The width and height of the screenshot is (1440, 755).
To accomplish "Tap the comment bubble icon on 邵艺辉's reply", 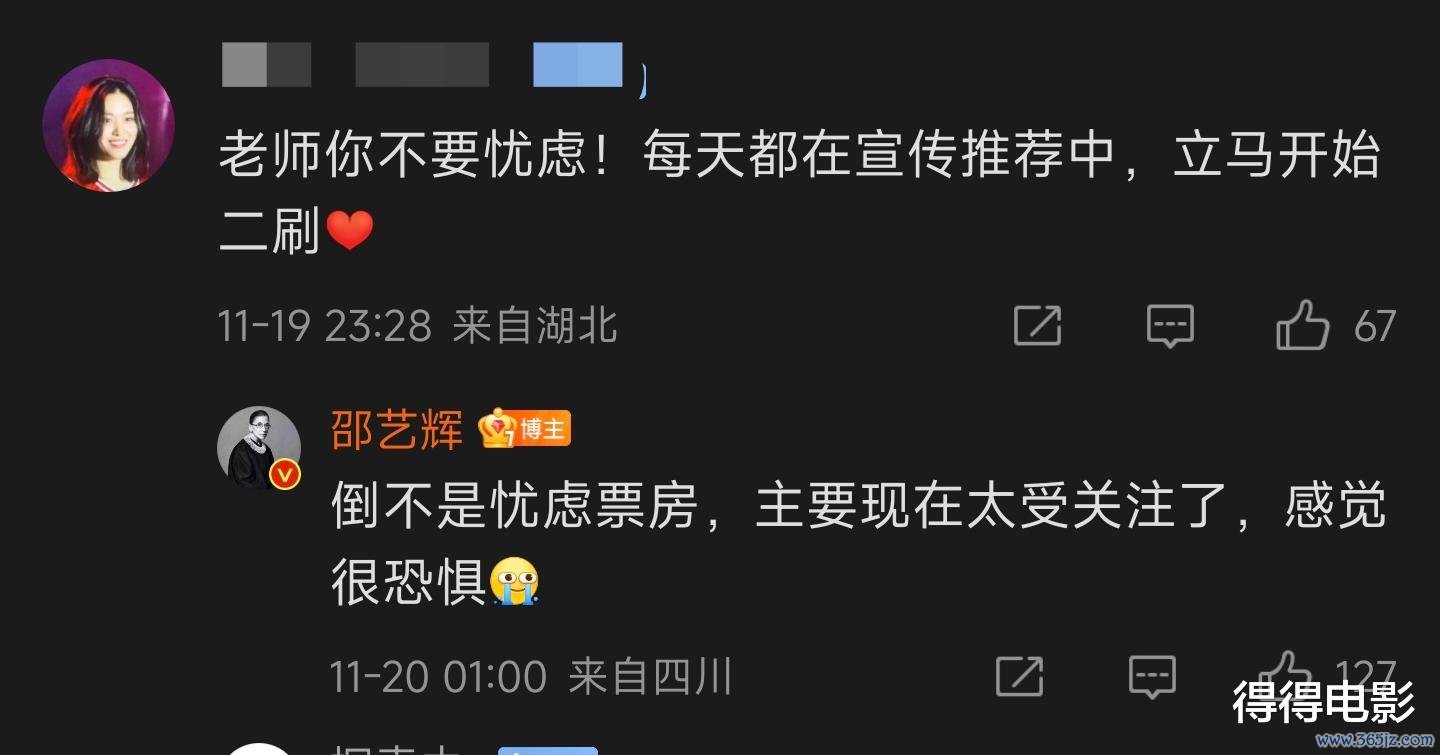I will tap(1152, 677).
